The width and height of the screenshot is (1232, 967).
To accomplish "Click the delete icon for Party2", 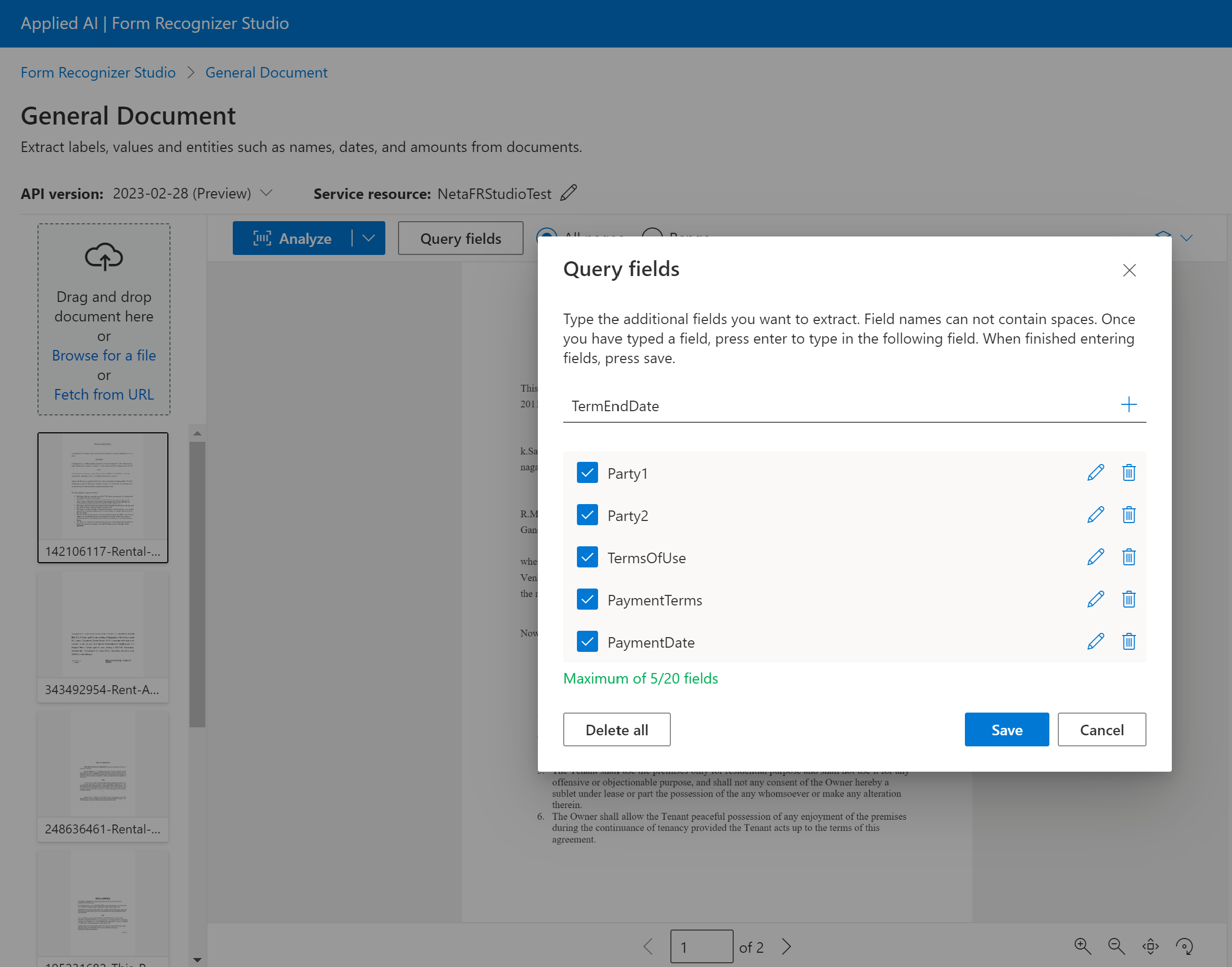I will (1129, 515).
